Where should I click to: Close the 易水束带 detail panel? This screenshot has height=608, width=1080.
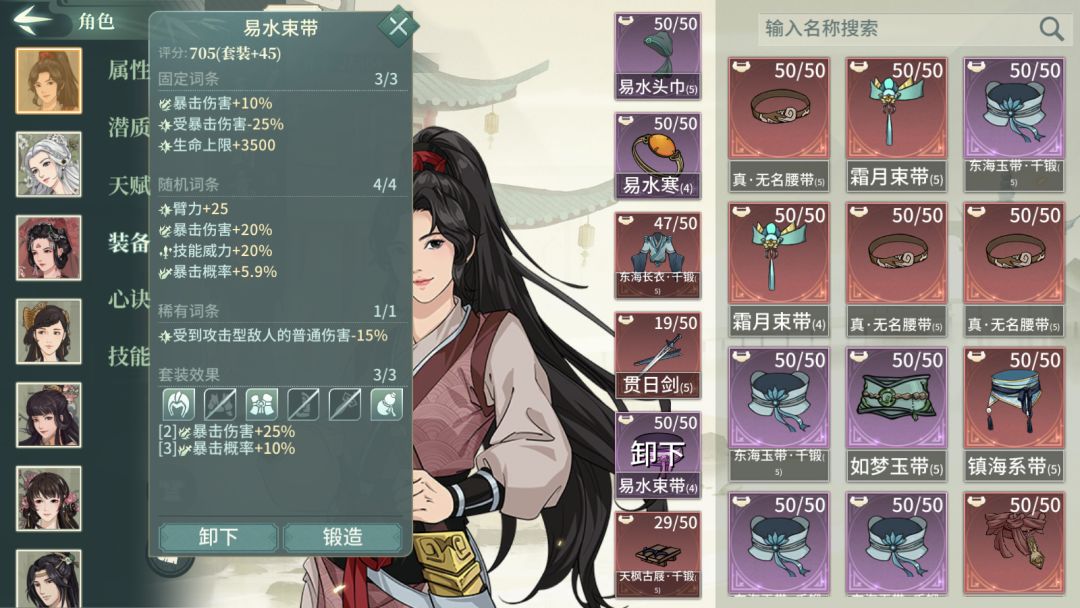pos(397,27)
